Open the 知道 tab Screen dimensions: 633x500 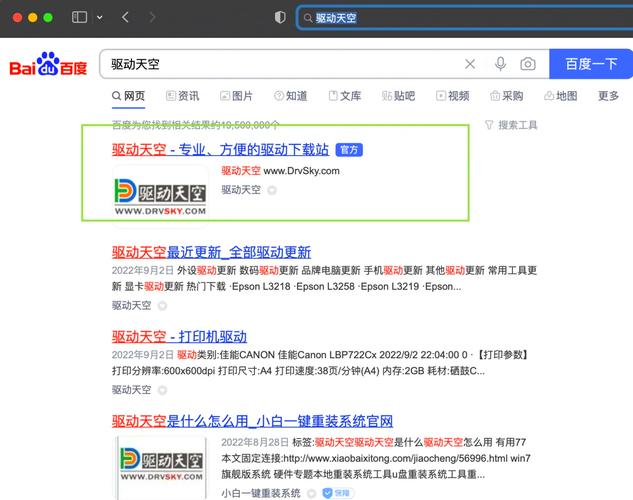(290, 96)
